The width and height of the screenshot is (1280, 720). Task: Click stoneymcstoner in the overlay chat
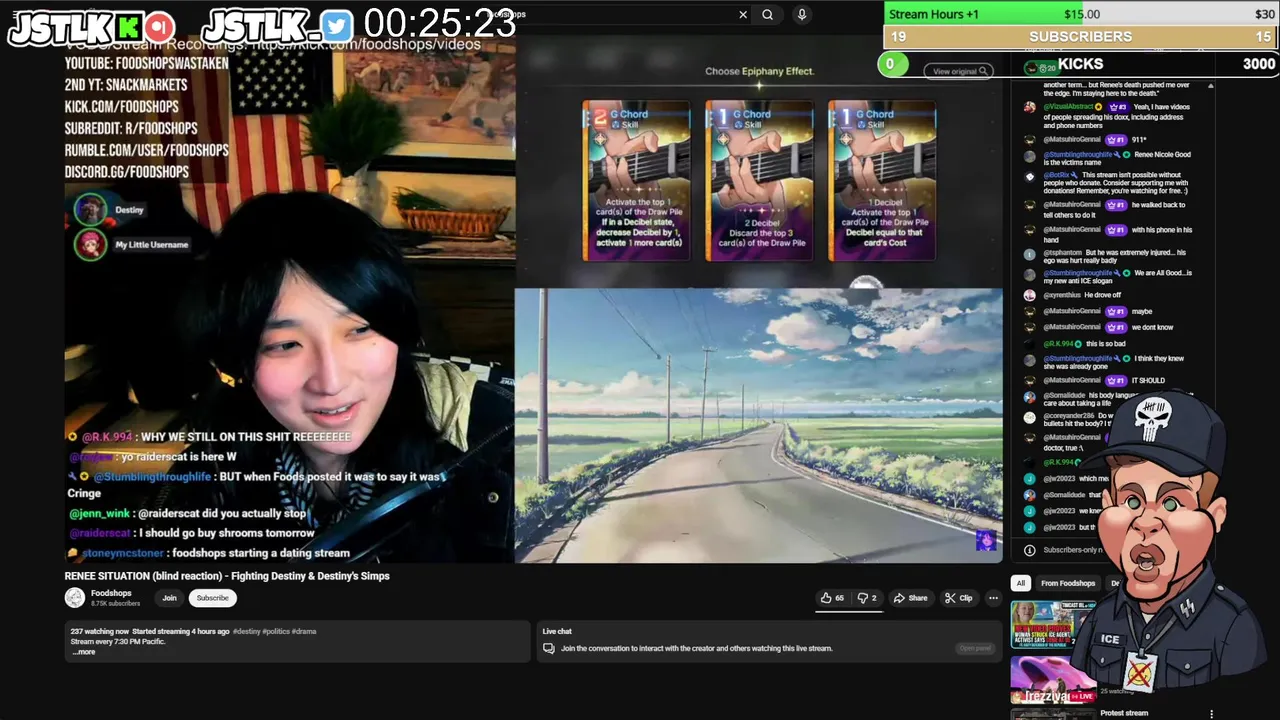click(123, 553)
